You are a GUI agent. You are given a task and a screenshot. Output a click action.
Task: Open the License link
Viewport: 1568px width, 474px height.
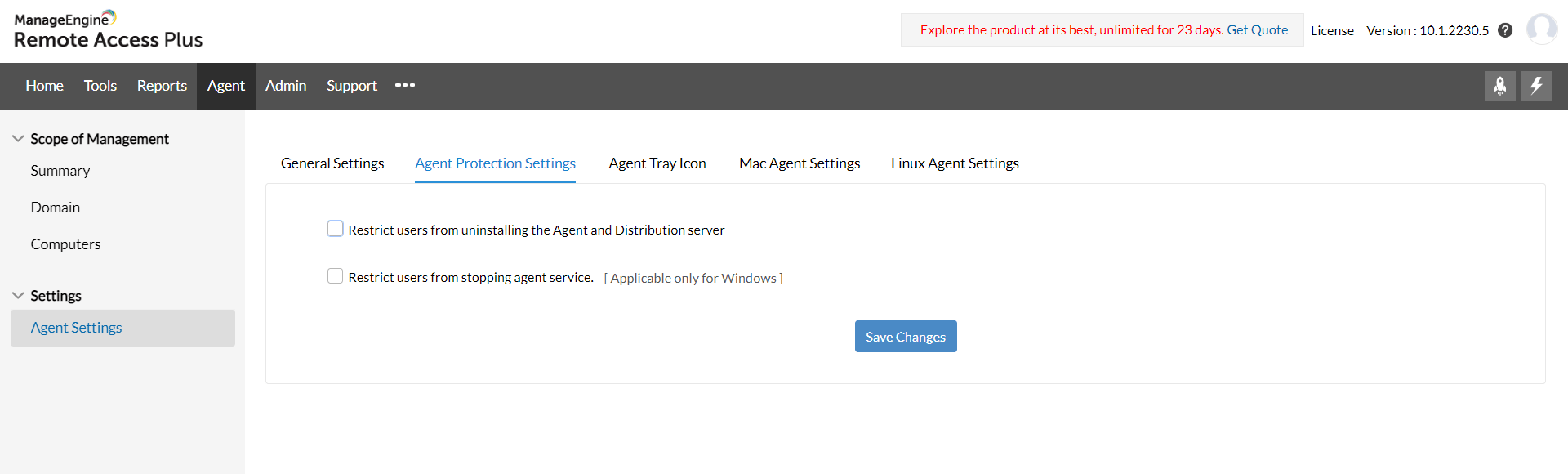1332,30
